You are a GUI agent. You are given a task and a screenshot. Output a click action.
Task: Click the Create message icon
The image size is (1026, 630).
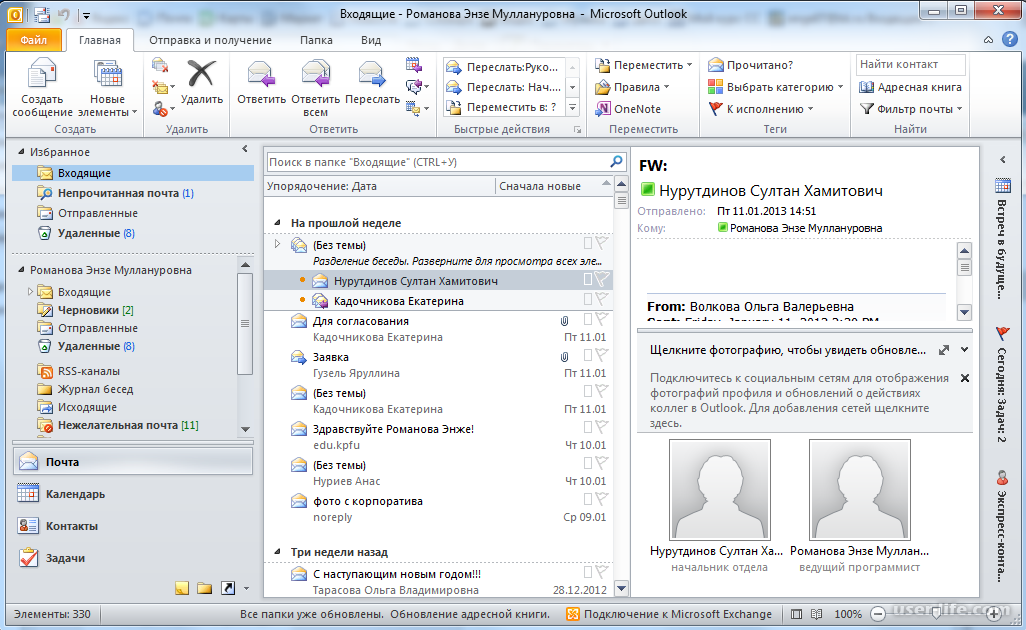tap(42, 73)
